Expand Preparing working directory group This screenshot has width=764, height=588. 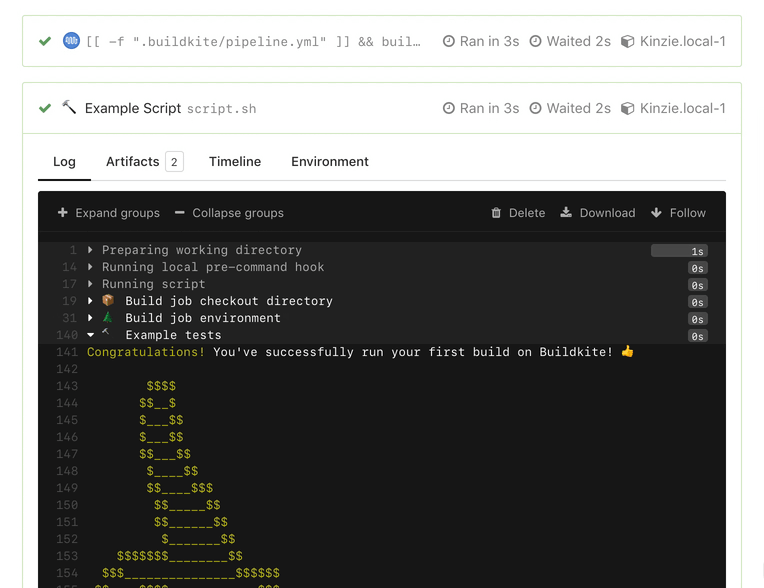click(x=200, y=250)
